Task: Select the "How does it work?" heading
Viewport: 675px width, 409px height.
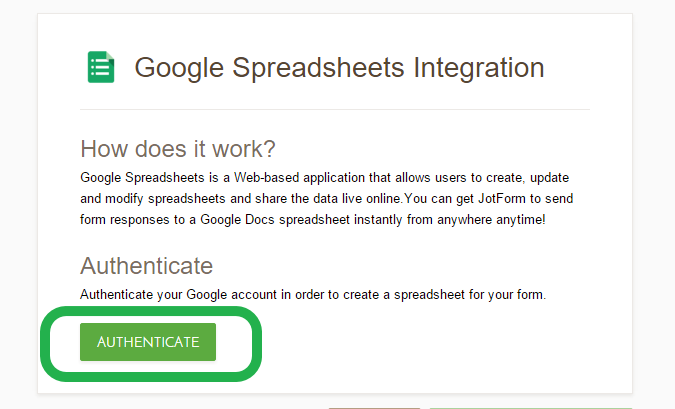Action: coord(179,149)
